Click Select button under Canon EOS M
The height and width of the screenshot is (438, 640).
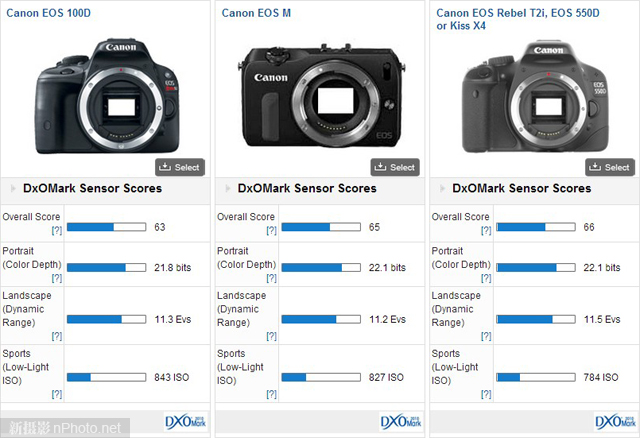[x=395, y=167]
